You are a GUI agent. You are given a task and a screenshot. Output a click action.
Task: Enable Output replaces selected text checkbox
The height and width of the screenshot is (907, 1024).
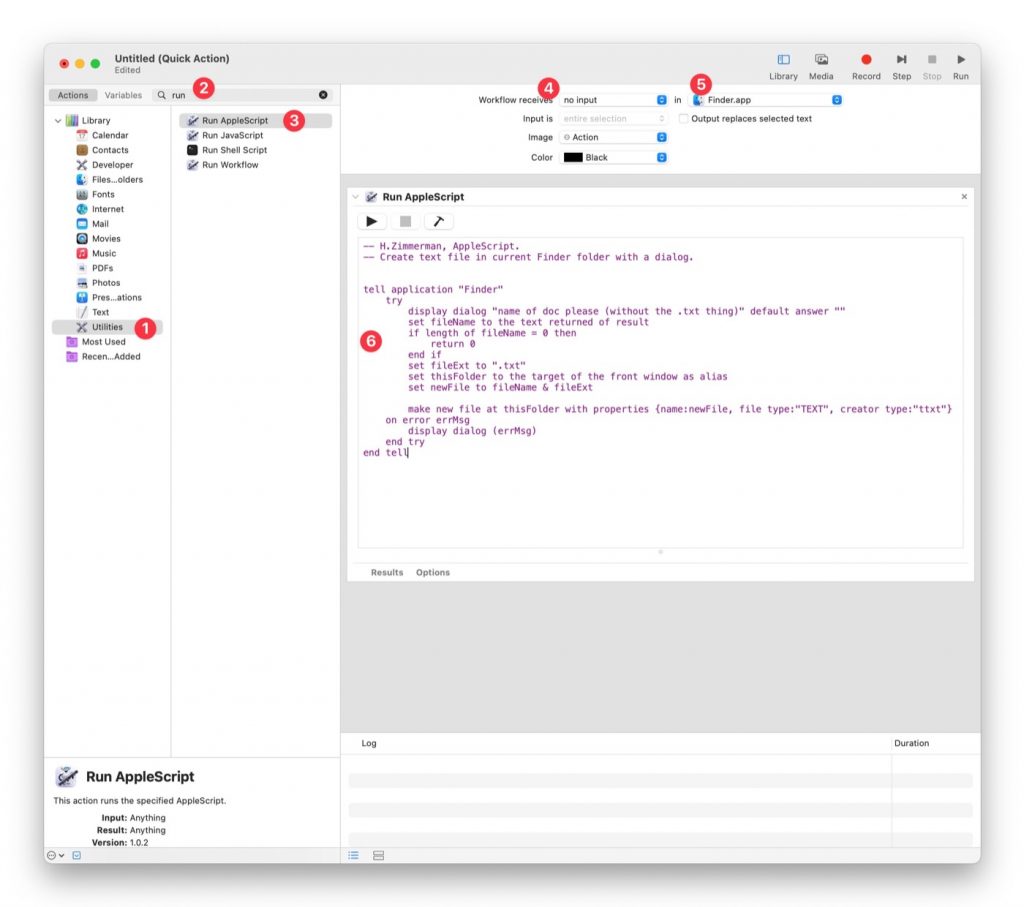(x=684, y=119)
